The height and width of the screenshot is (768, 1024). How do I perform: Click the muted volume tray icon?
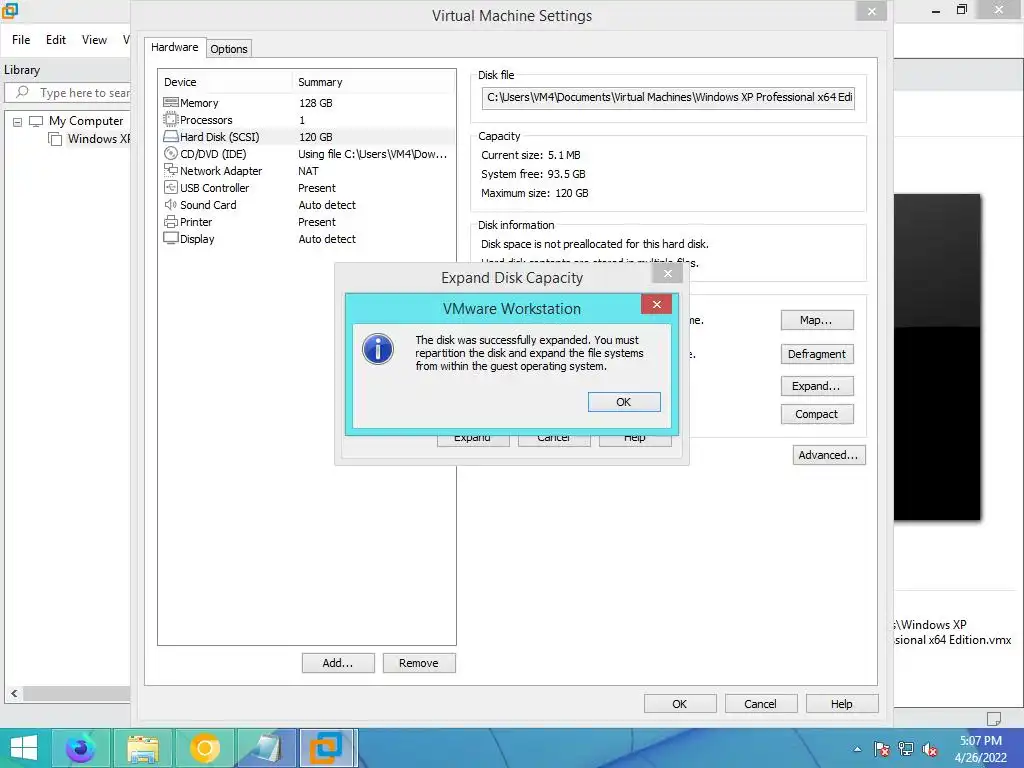[x=930, y=749]
